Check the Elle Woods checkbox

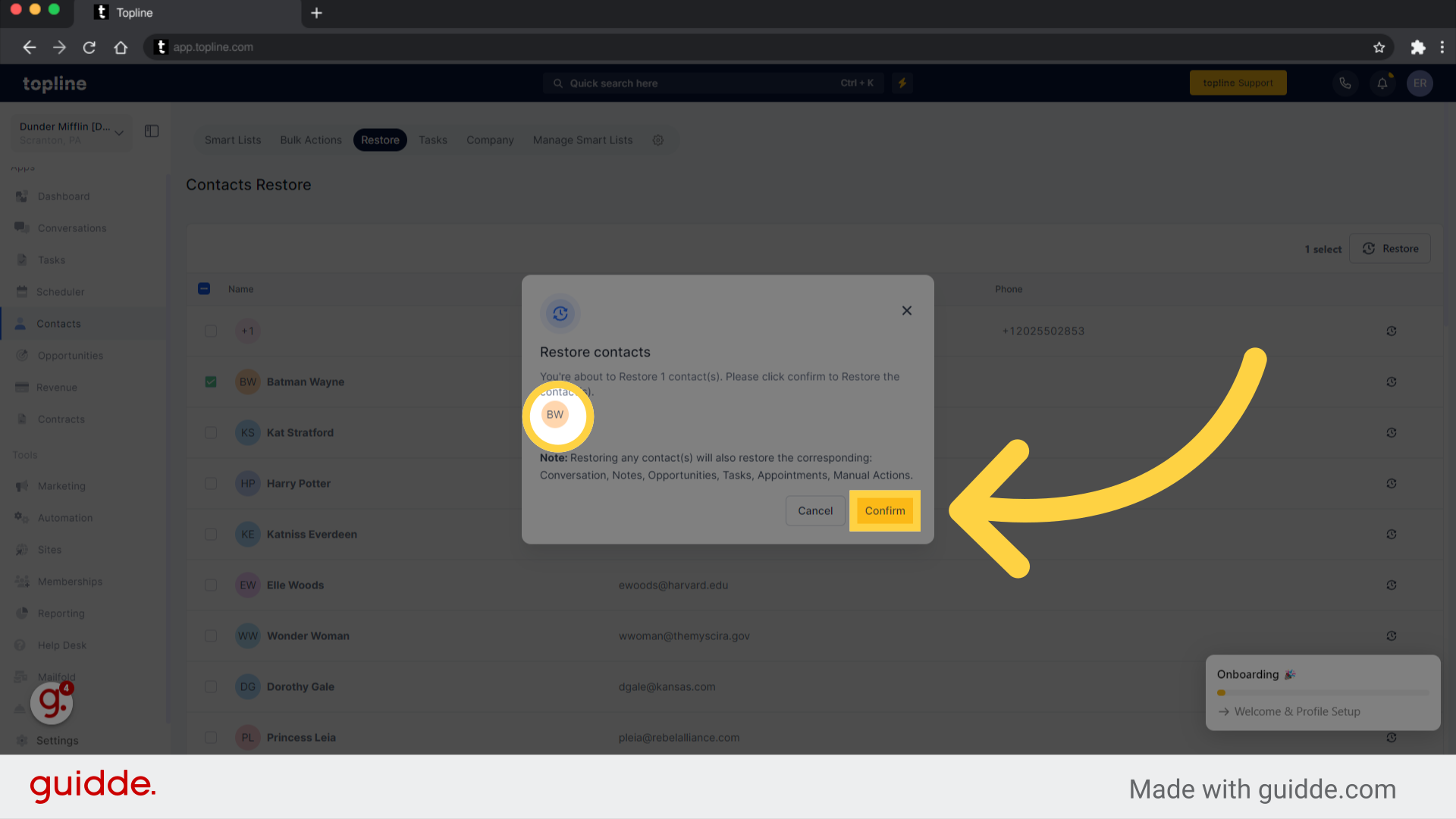point(211,585)
